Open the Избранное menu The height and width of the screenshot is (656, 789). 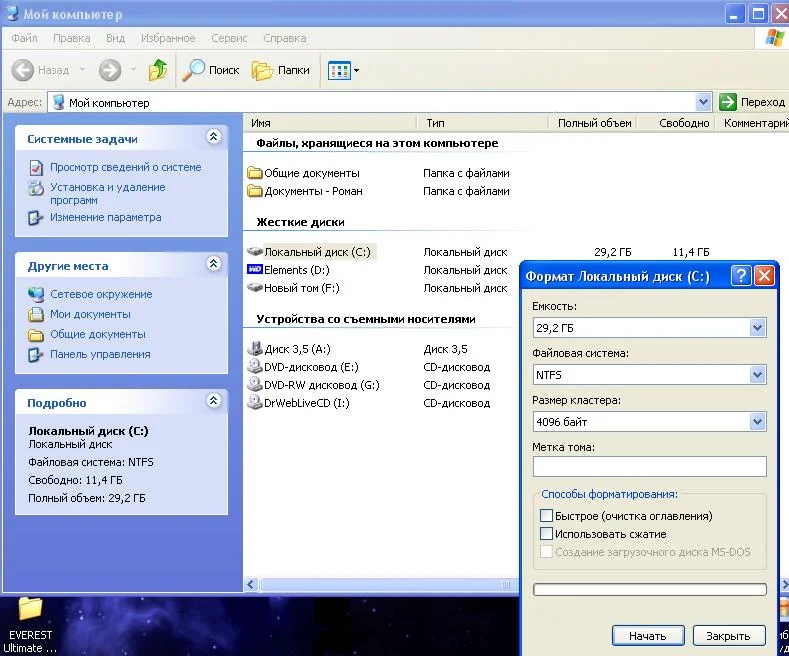[168, 38]
